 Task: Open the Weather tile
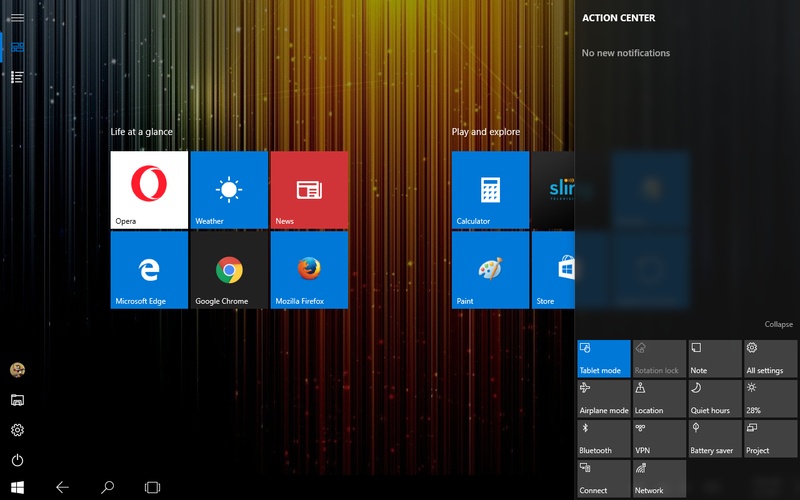point(229,190)
